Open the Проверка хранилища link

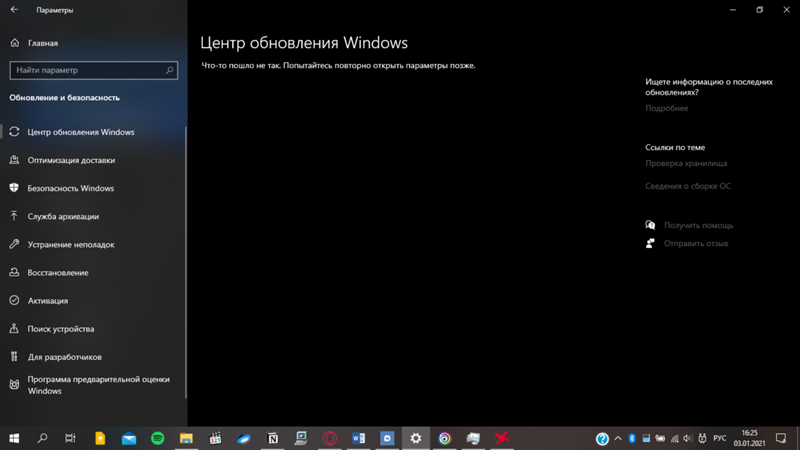(x=686, y=163)
